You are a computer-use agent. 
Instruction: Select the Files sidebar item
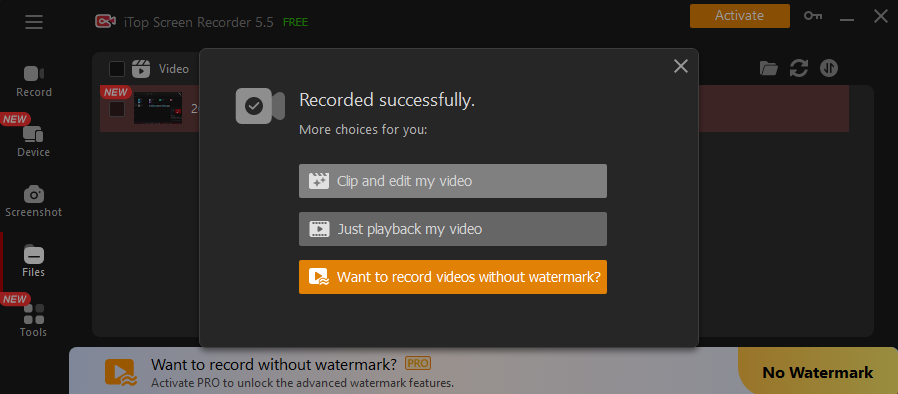[34, 262]
